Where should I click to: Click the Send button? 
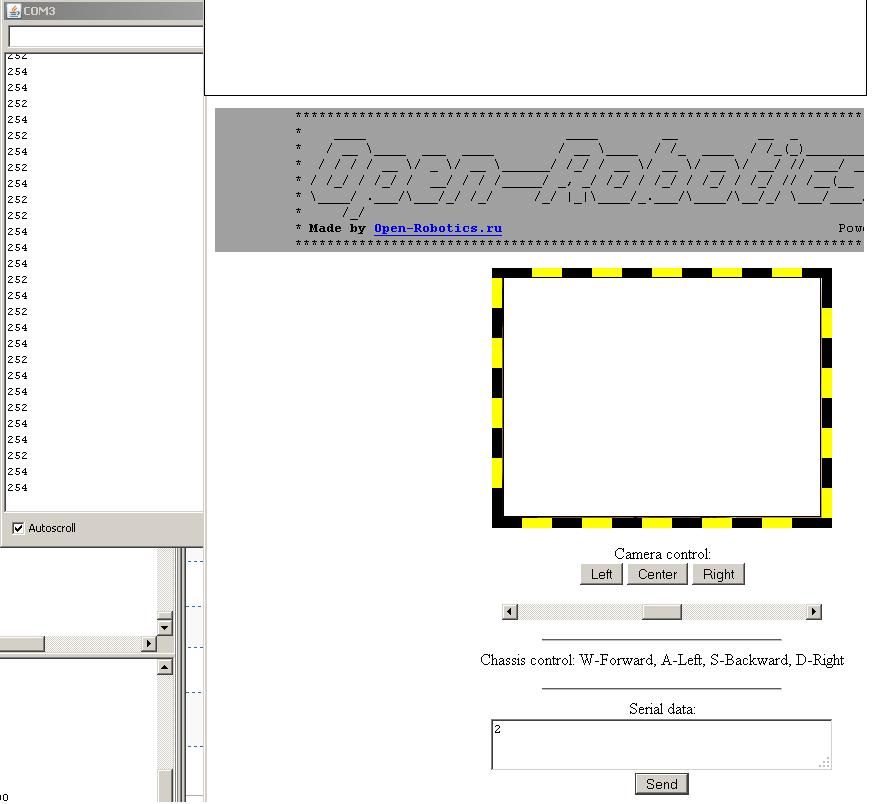point(661,784)
